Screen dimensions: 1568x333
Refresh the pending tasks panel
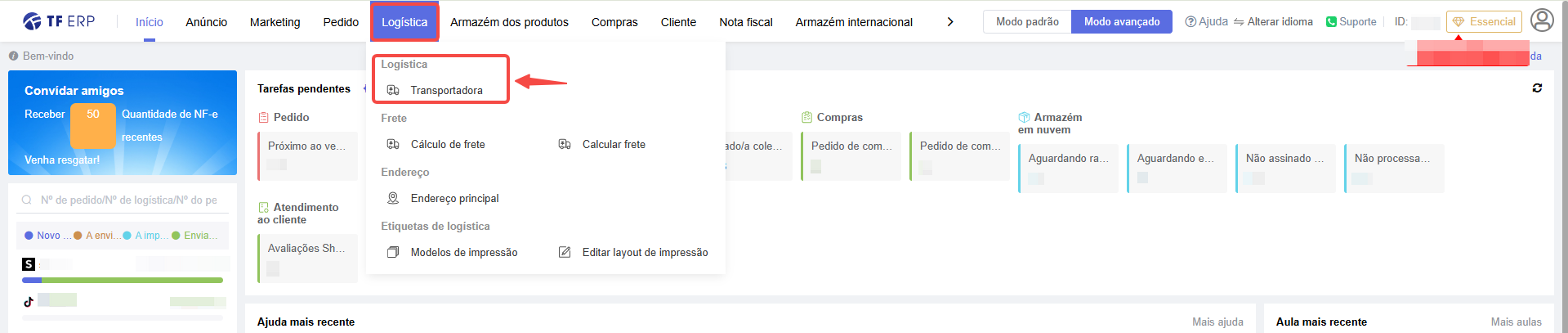tap(1537, 88)
